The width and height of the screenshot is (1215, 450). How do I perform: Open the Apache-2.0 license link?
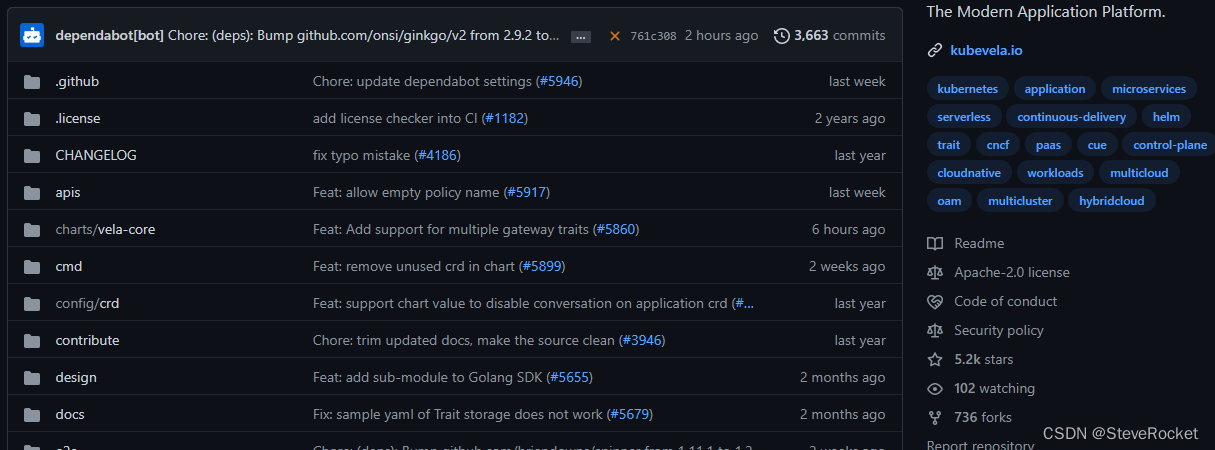pos(1011,273)
